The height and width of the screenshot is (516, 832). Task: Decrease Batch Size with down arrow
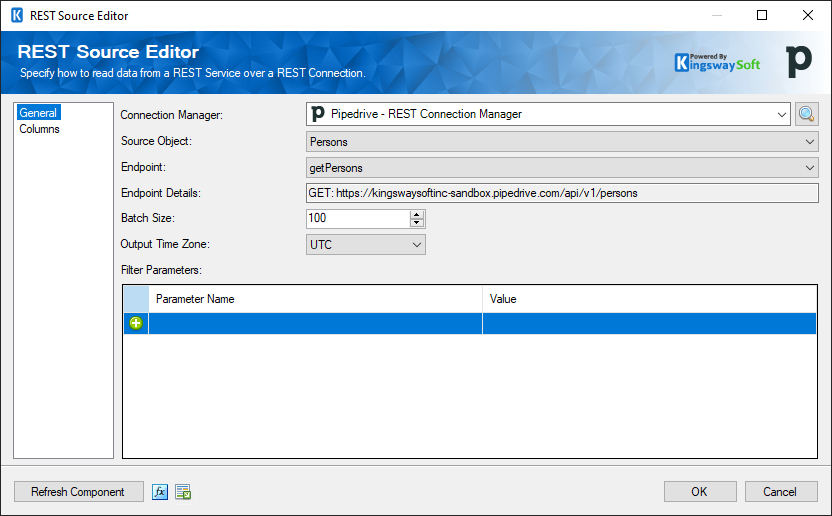coord(417,223)
